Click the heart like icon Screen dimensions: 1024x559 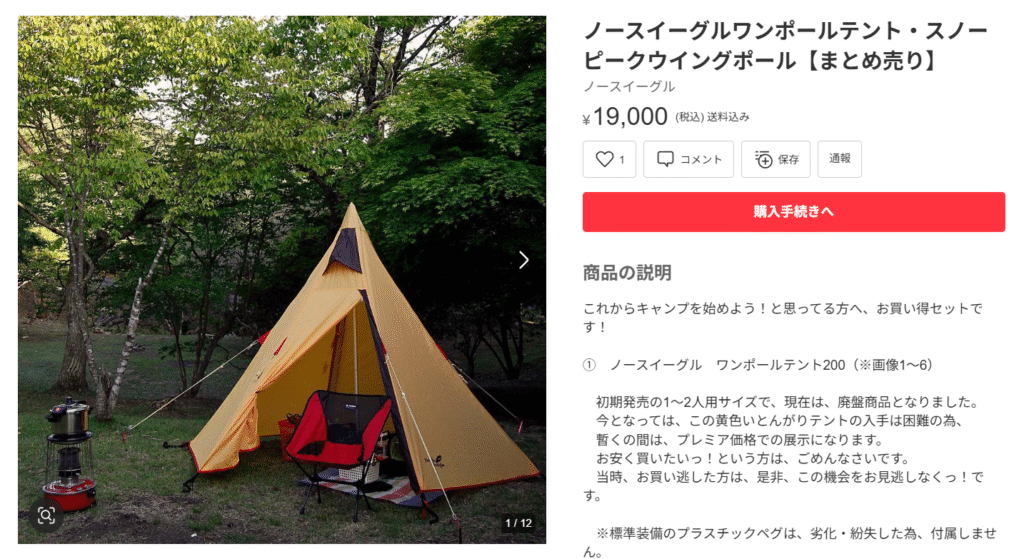[x=604, y=159]
